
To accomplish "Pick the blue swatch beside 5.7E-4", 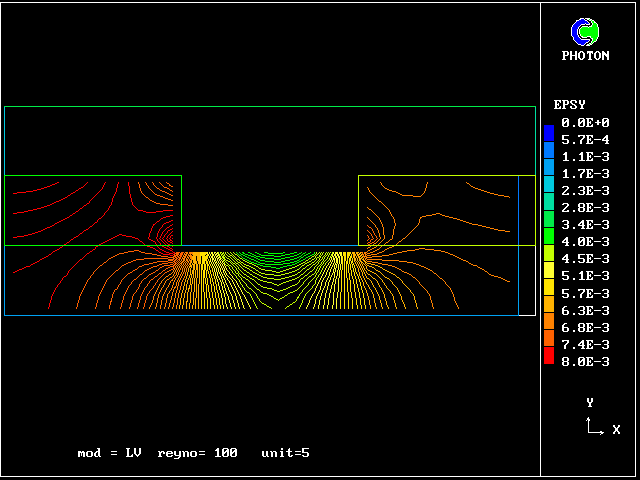I will click(x=548, y=138).
